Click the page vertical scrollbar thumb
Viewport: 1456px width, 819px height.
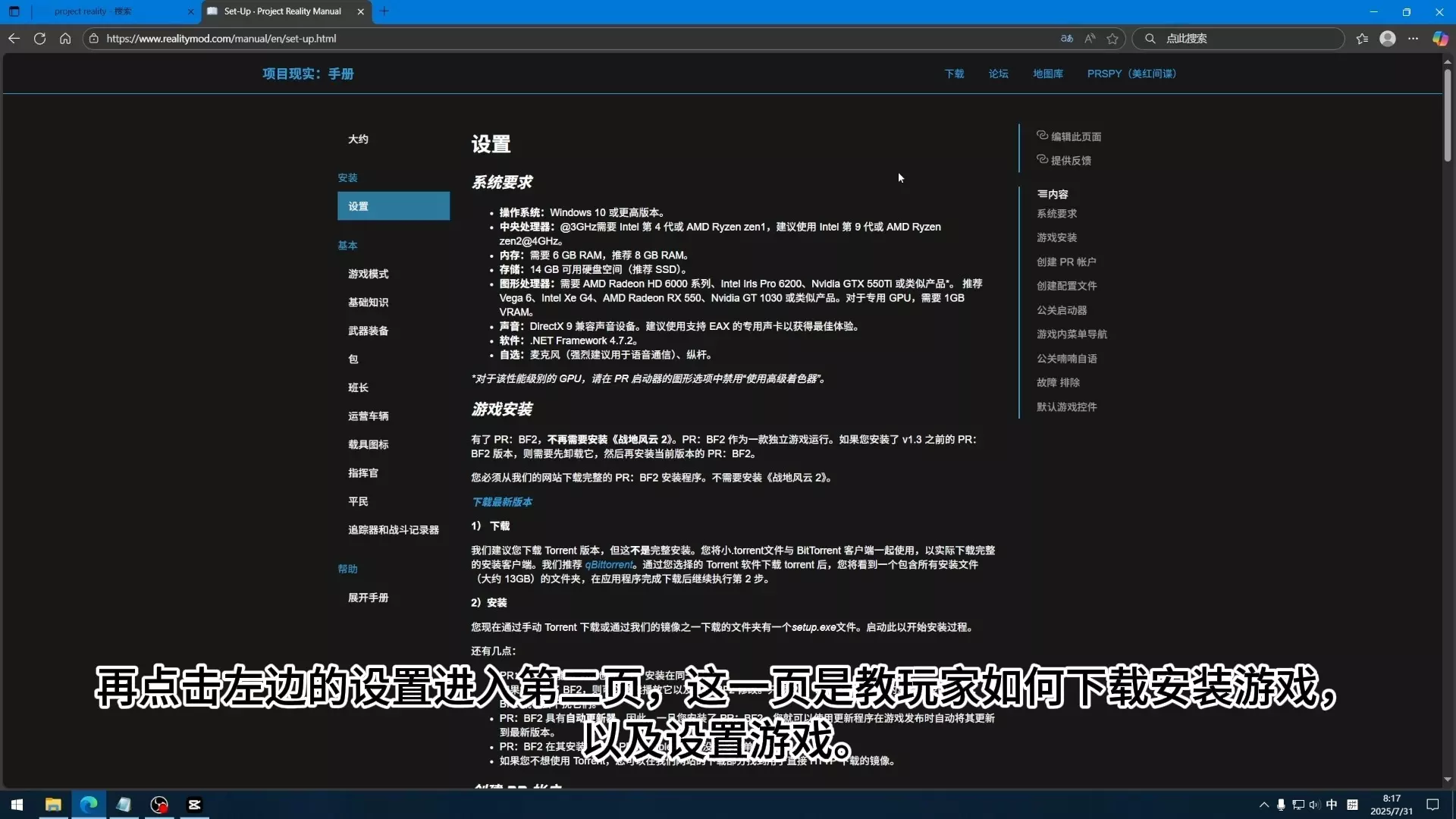1447,114
